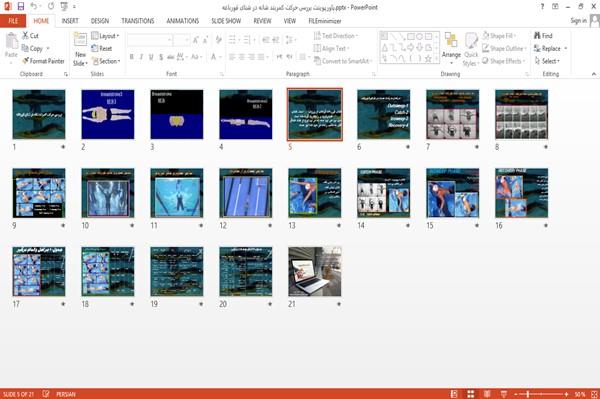The image size is (600, 399).
Task: Click the Reset slide icon
Action: (x=95, y=48)
